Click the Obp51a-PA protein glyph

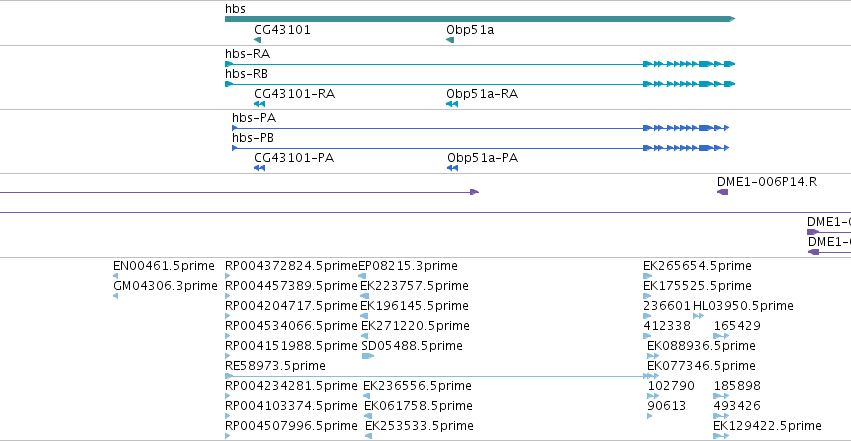[453, 168]
